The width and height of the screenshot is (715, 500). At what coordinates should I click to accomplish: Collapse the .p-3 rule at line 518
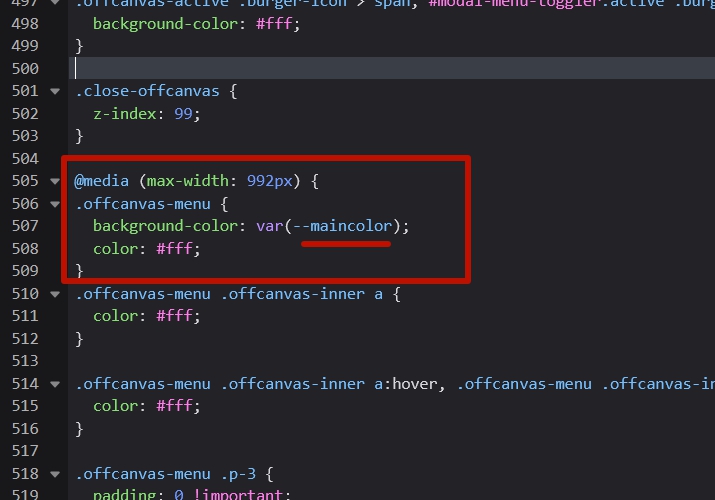(55, 474)
